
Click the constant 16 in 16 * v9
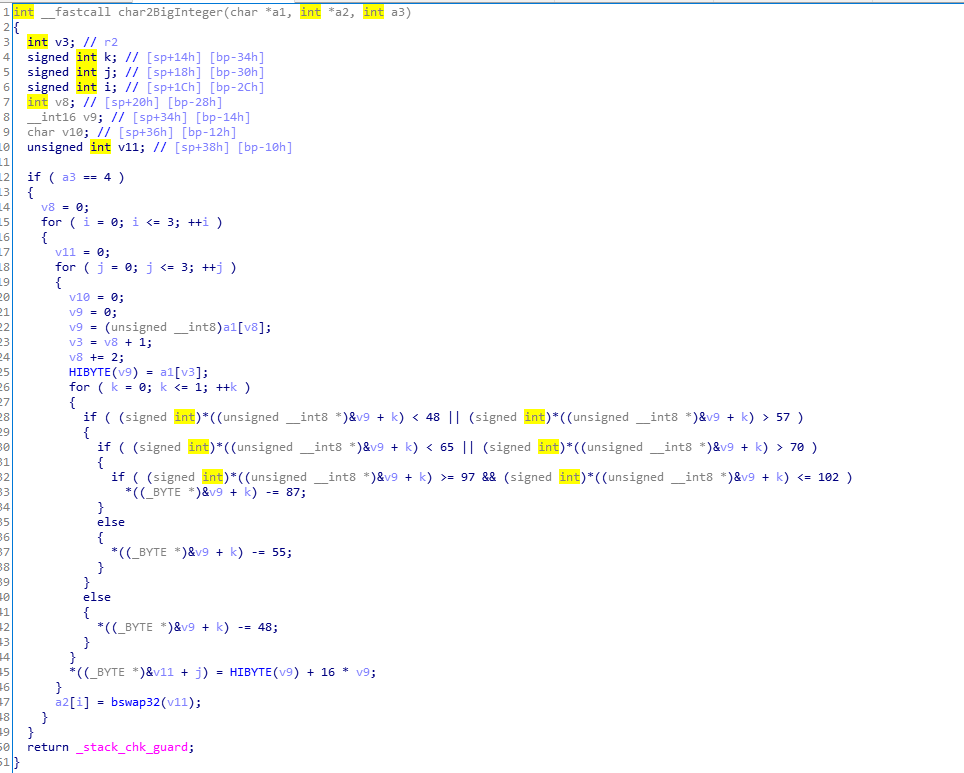point(328,673)
